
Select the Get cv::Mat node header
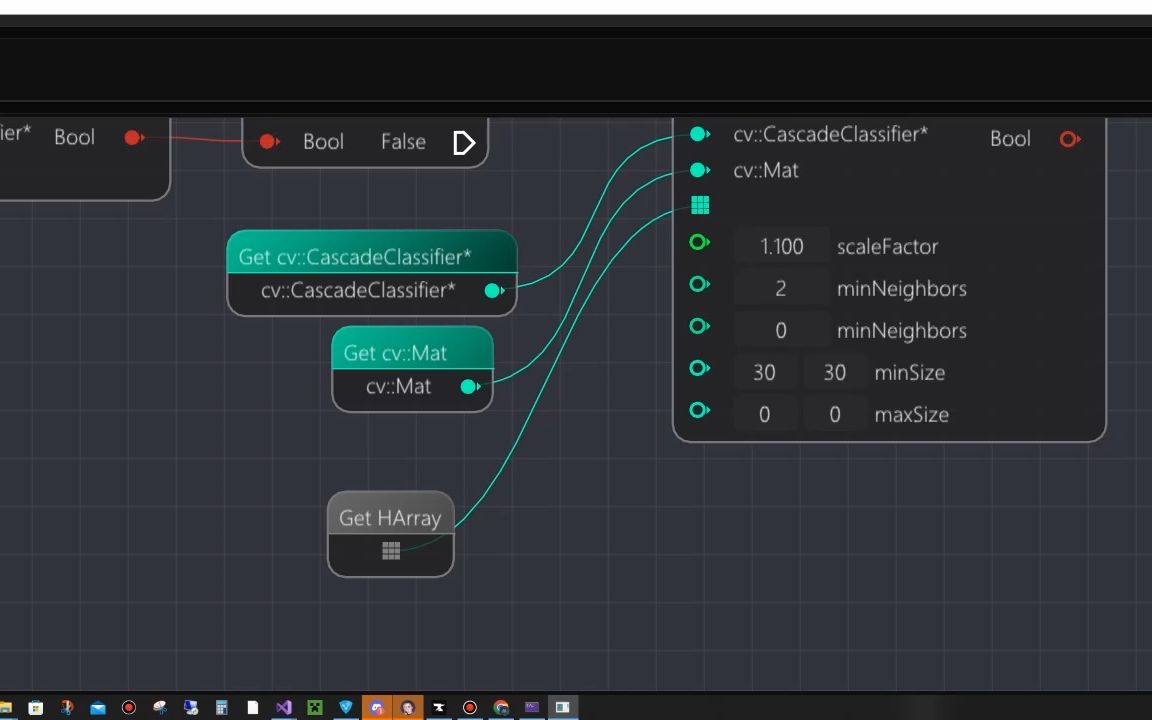(412, 348)
